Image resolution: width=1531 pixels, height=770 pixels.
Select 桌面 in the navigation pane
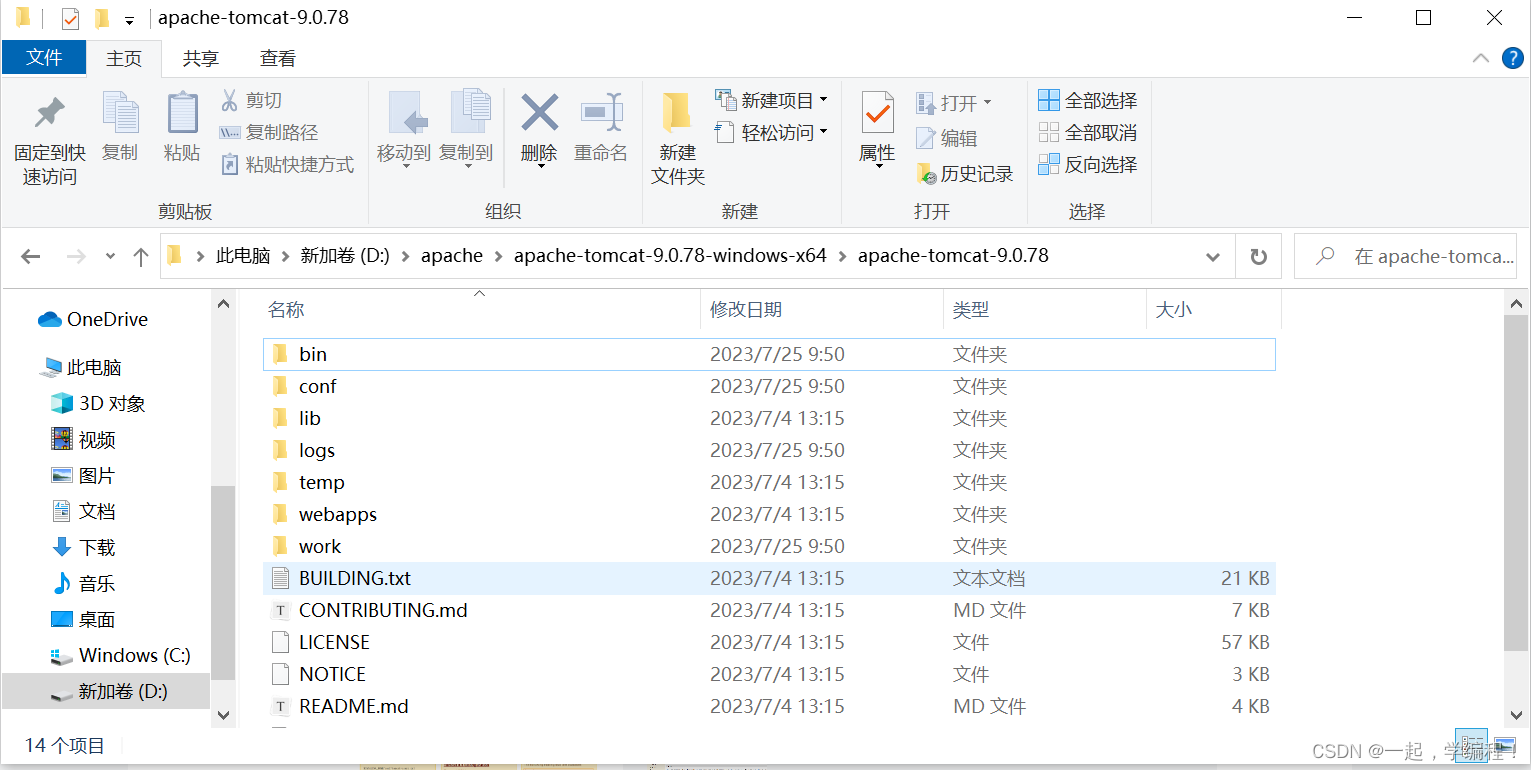coord(83,620)
